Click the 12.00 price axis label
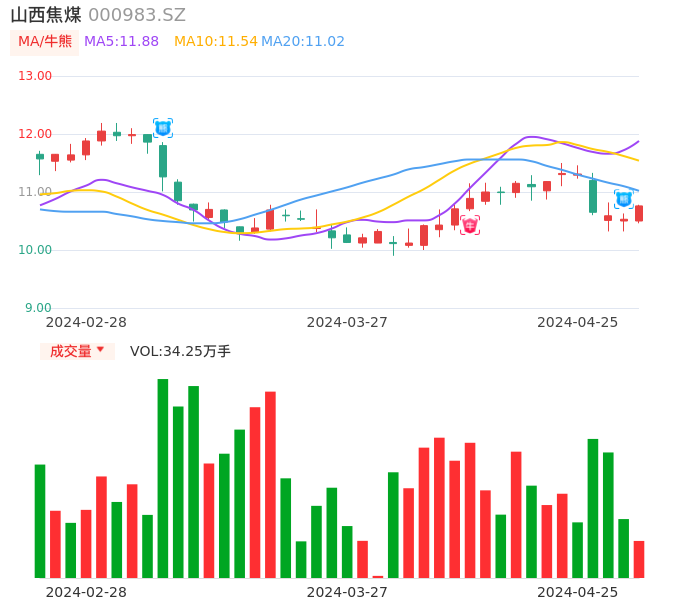This screenshot has width=686, height=606. (x=35, y=134)
